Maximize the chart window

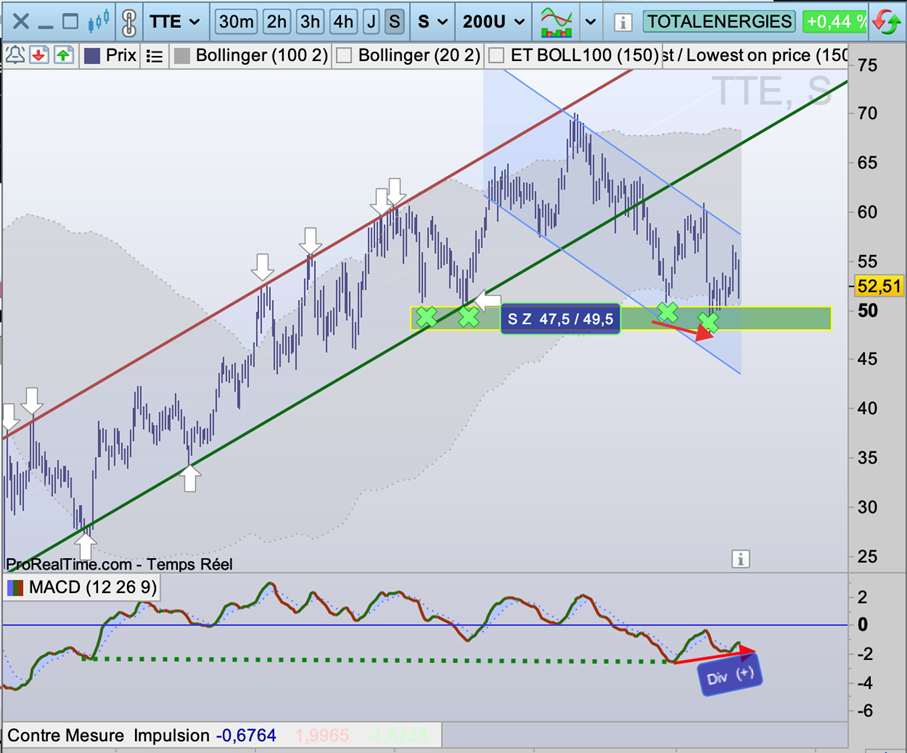click(x=71, y=21)
